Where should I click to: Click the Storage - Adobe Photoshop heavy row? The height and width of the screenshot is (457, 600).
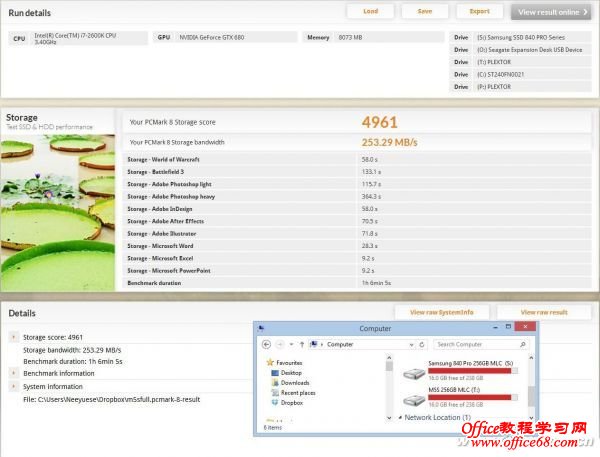(357, 196)
